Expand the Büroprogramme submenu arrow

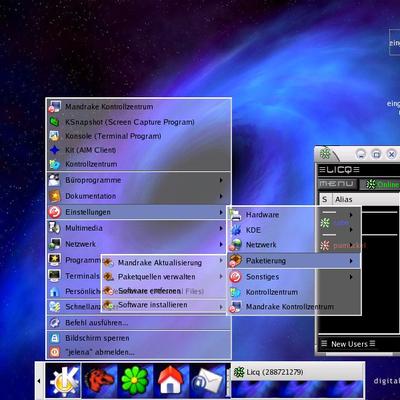click(221, 180)
